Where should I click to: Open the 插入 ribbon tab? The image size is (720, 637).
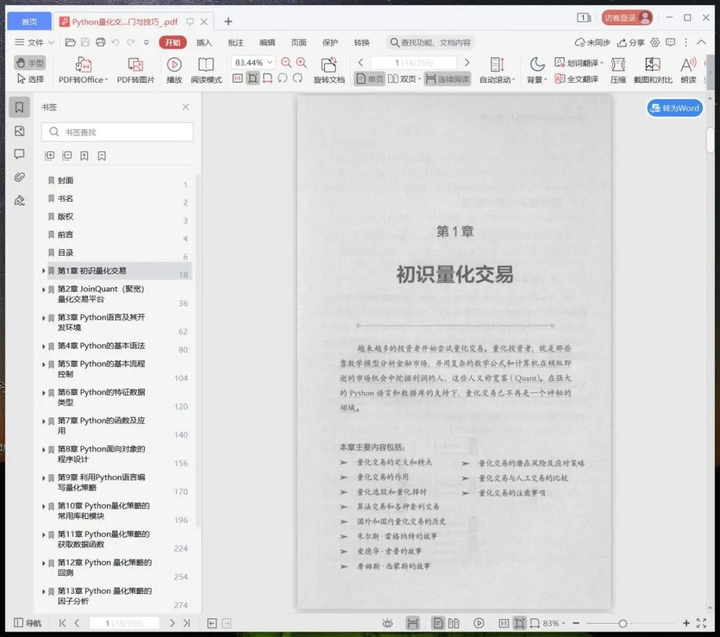204,42
